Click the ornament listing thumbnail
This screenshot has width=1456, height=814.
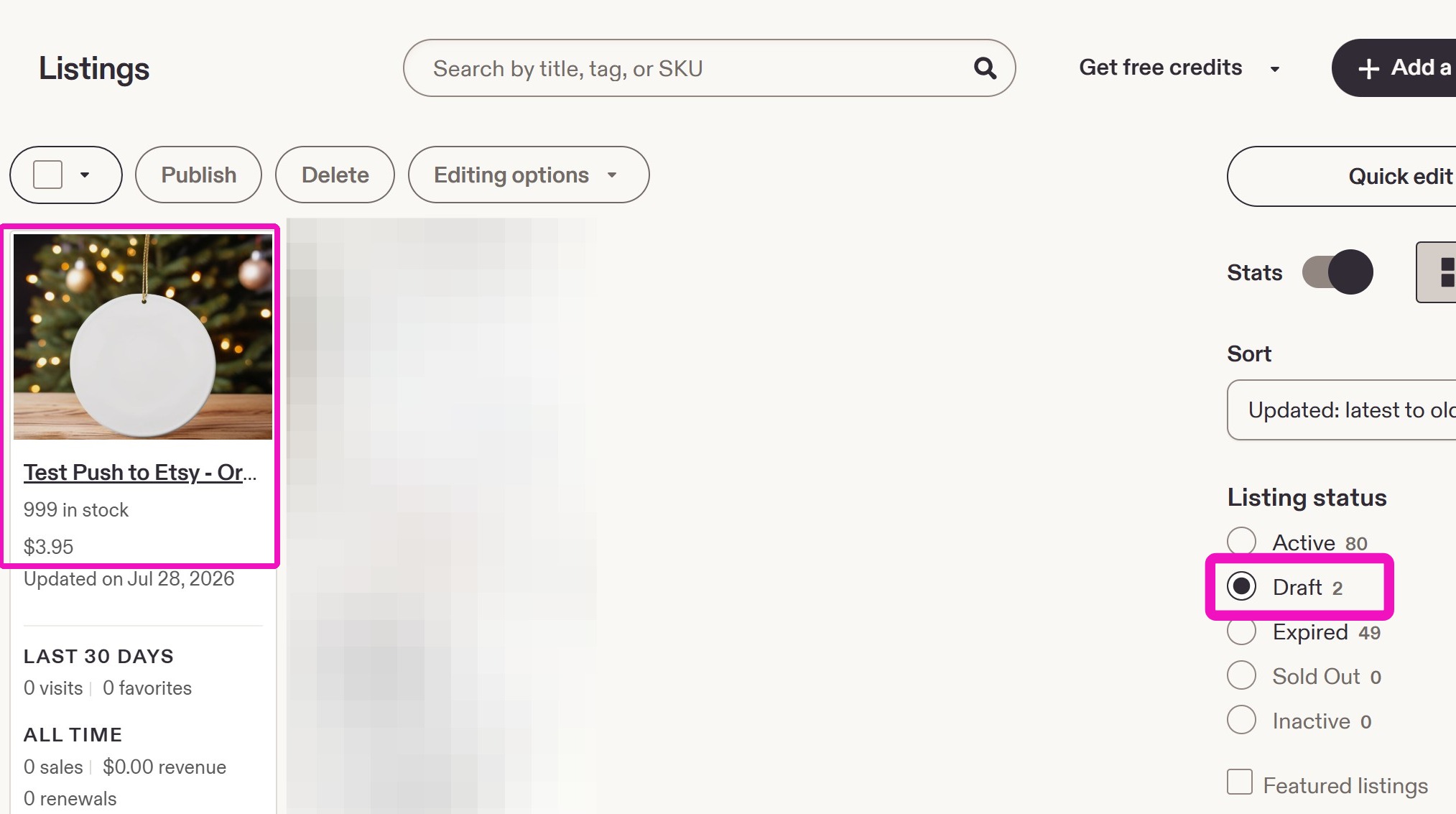[x=143, y=336]
